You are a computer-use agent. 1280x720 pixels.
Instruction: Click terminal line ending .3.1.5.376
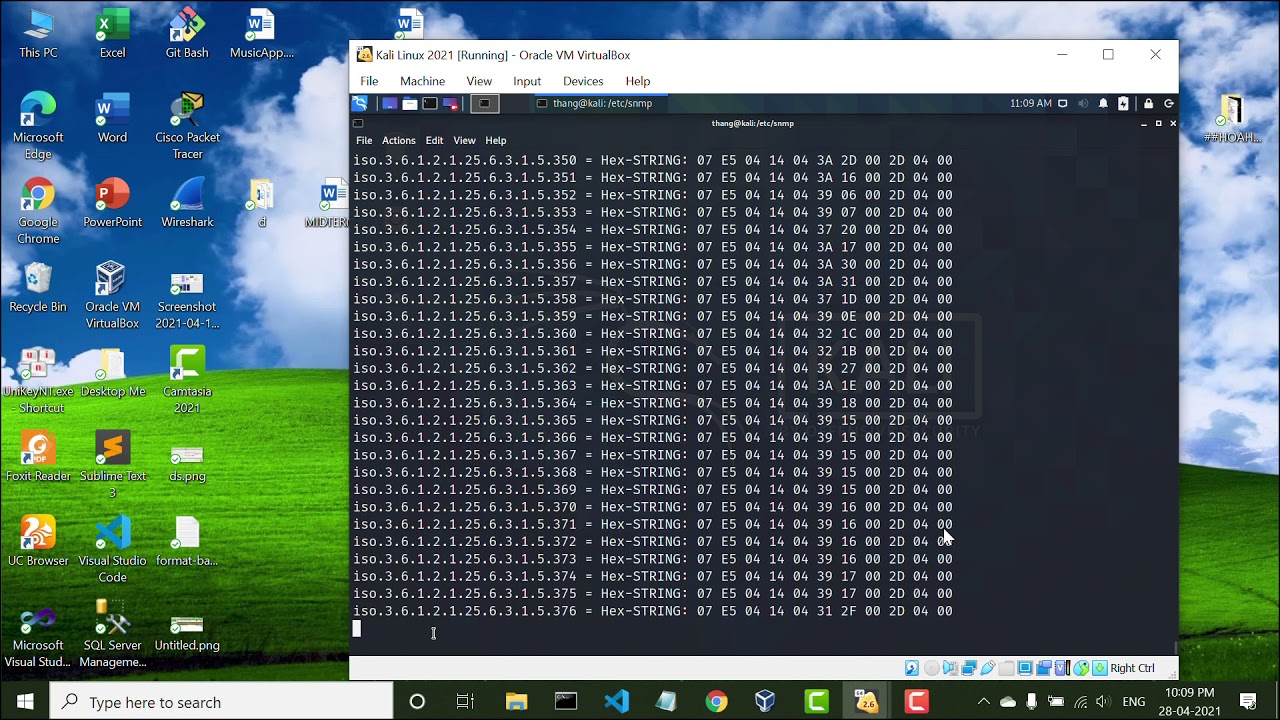[x=653, y=611]
